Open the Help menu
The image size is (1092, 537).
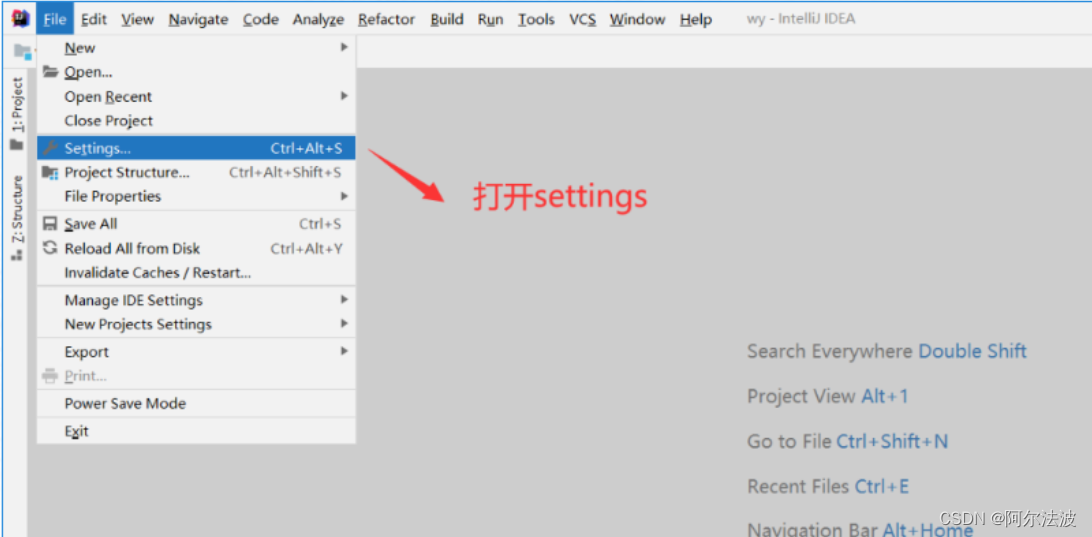point(696,20)
